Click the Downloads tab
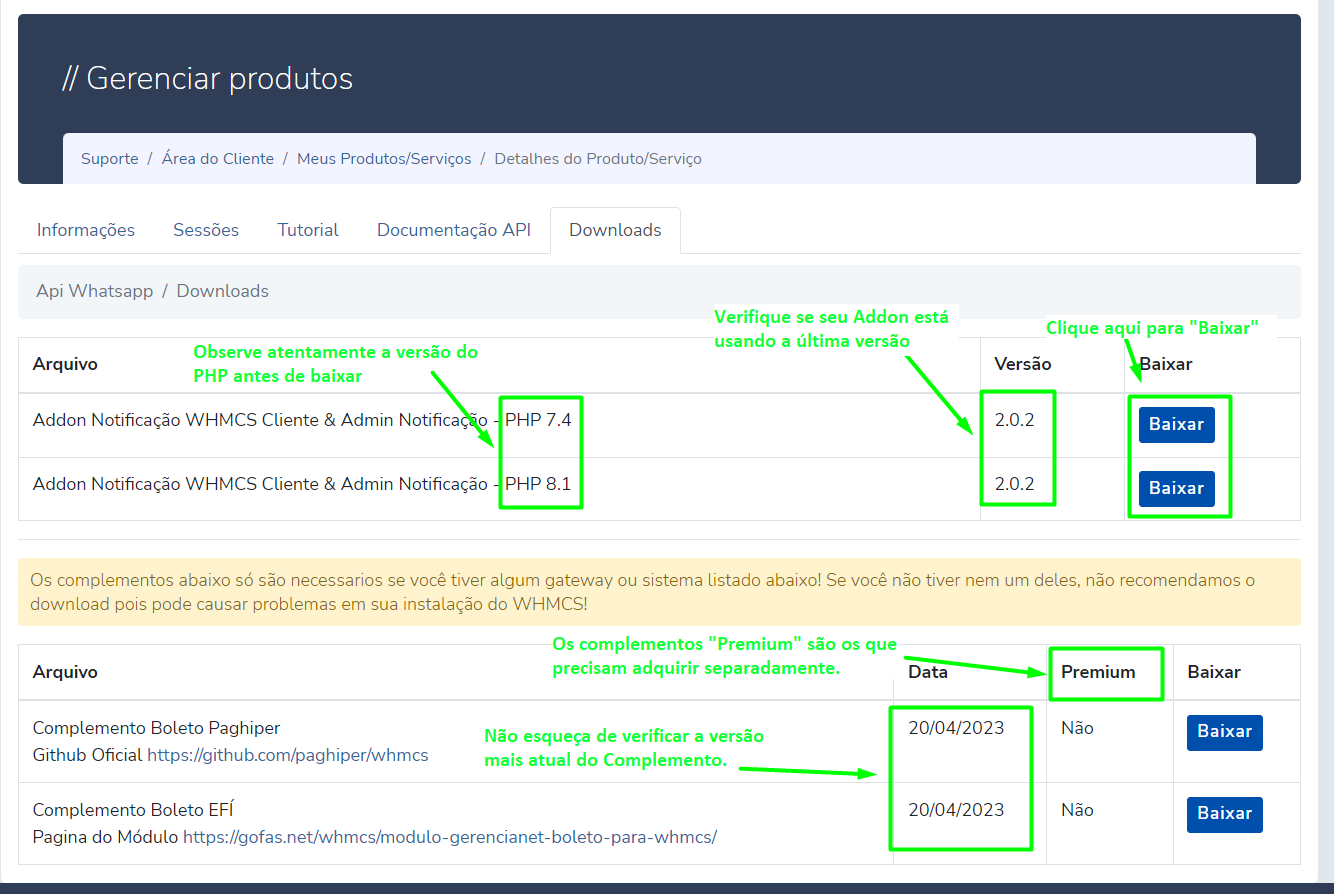 click(x=615, y=230)
